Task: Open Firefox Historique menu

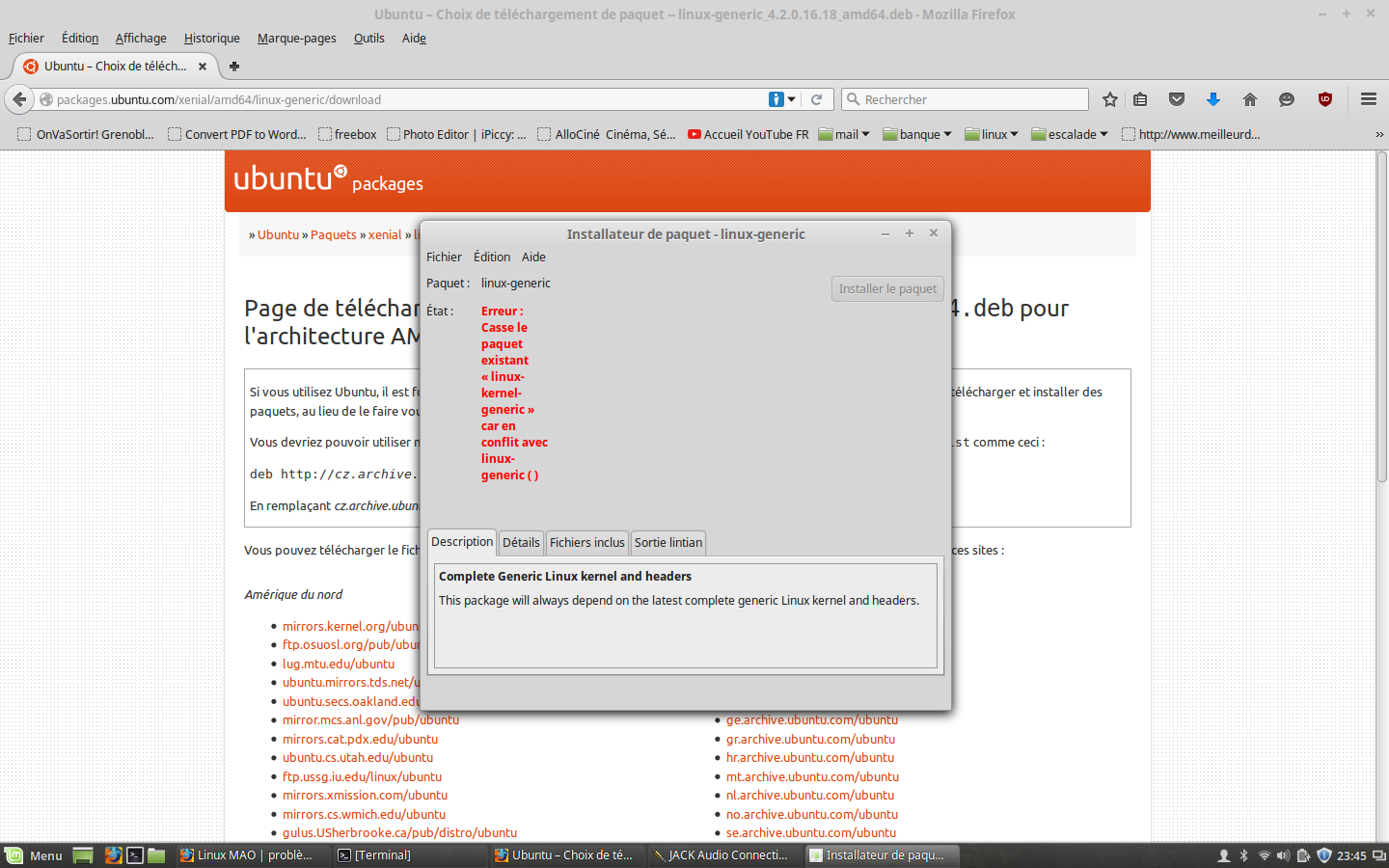Action: point(212,39)
